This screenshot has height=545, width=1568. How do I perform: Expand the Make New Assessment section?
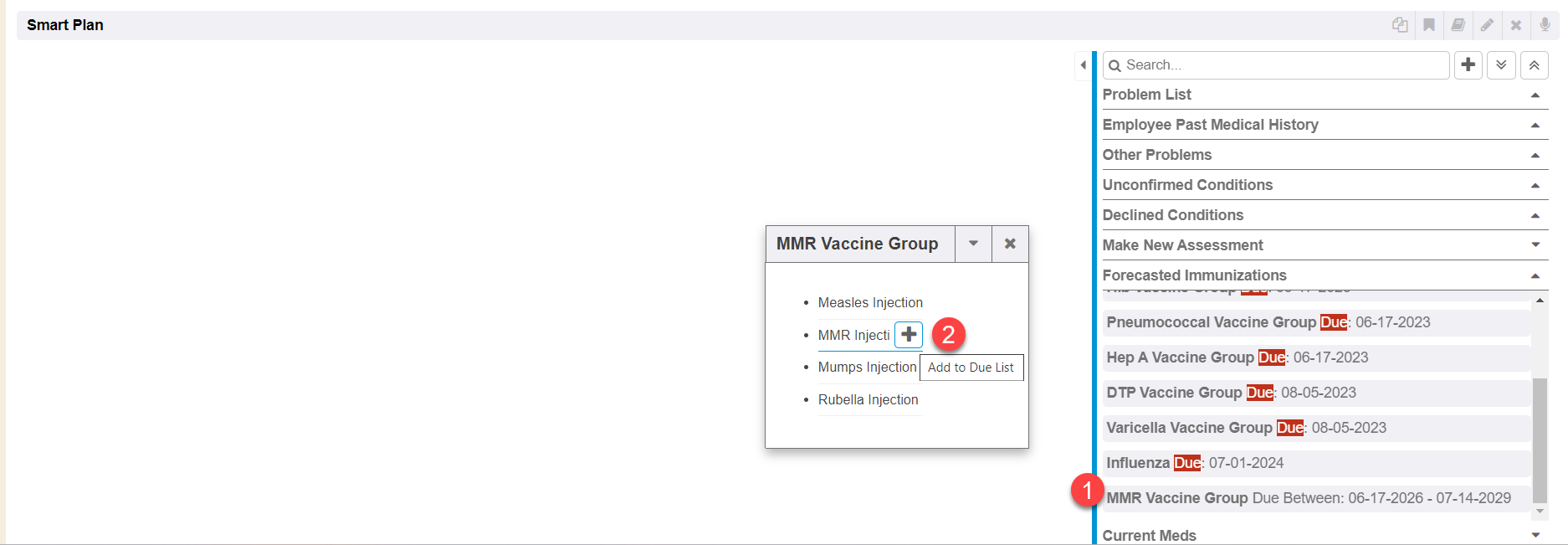[x=1535, y=245]
